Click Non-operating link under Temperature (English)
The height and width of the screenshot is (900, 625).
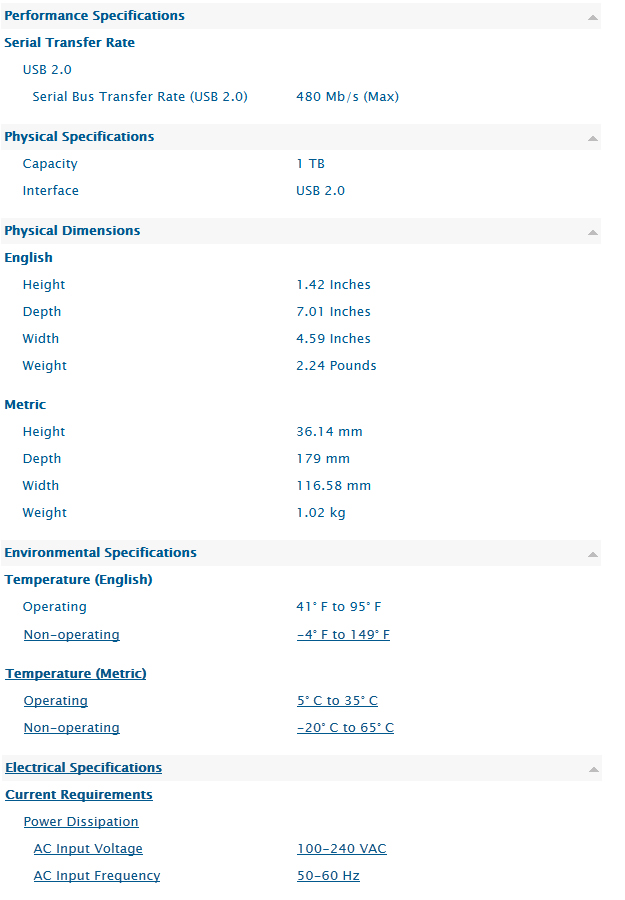[71, 635]
